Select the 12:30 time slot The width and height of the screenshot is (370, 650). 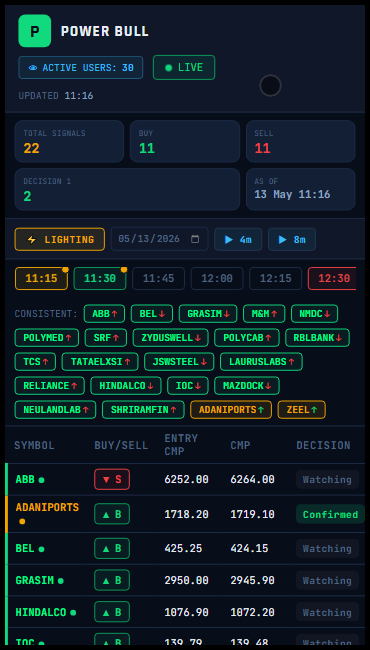click(x=332, y=279)
